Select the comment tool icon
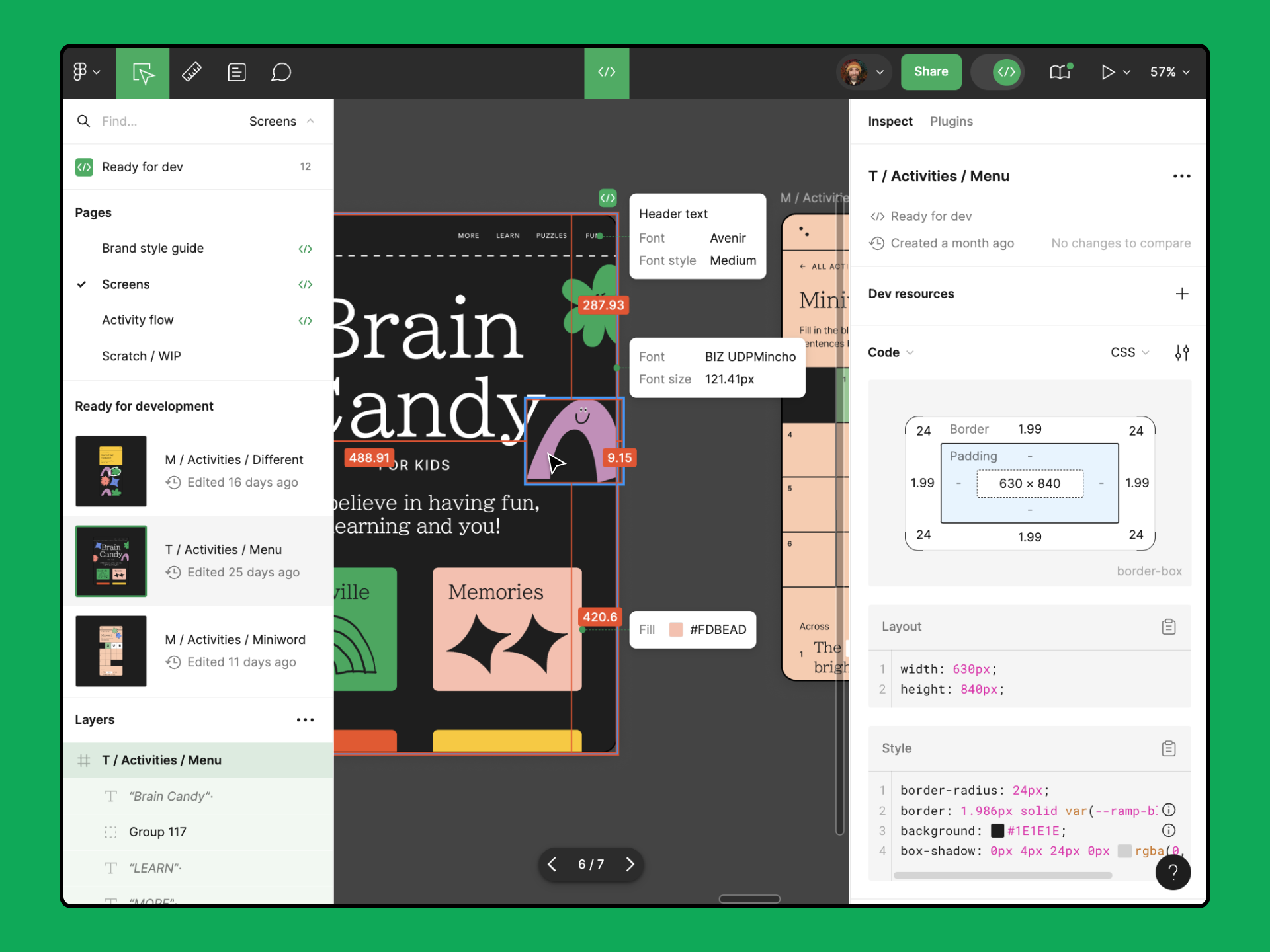 coord(281,71)
